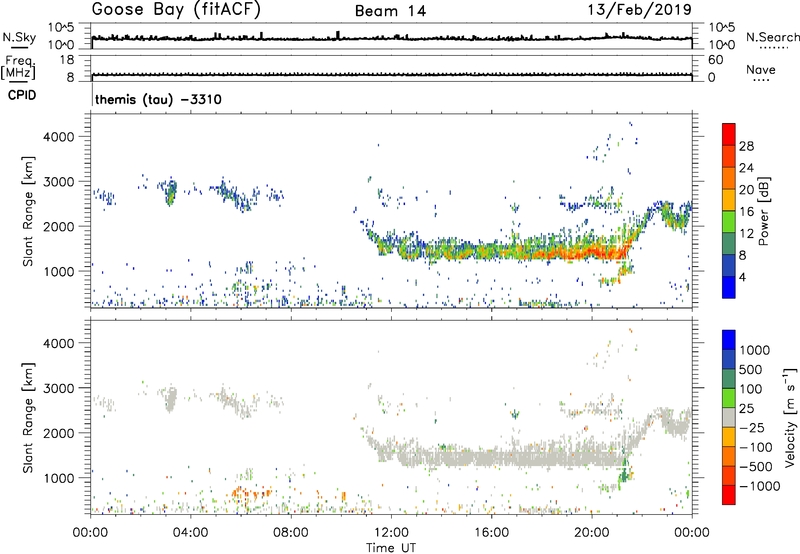
Task: Click the 'Goose Bay (fitACF)' title
Action: tap(176, 10)
